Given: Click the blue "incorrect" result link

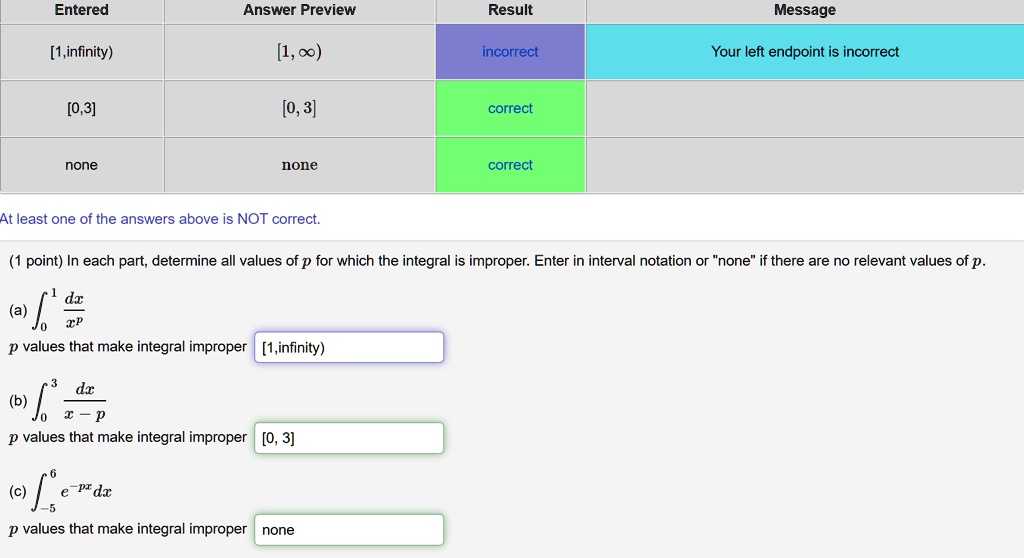Looking at the screenshot, I should tap(510, 52).
